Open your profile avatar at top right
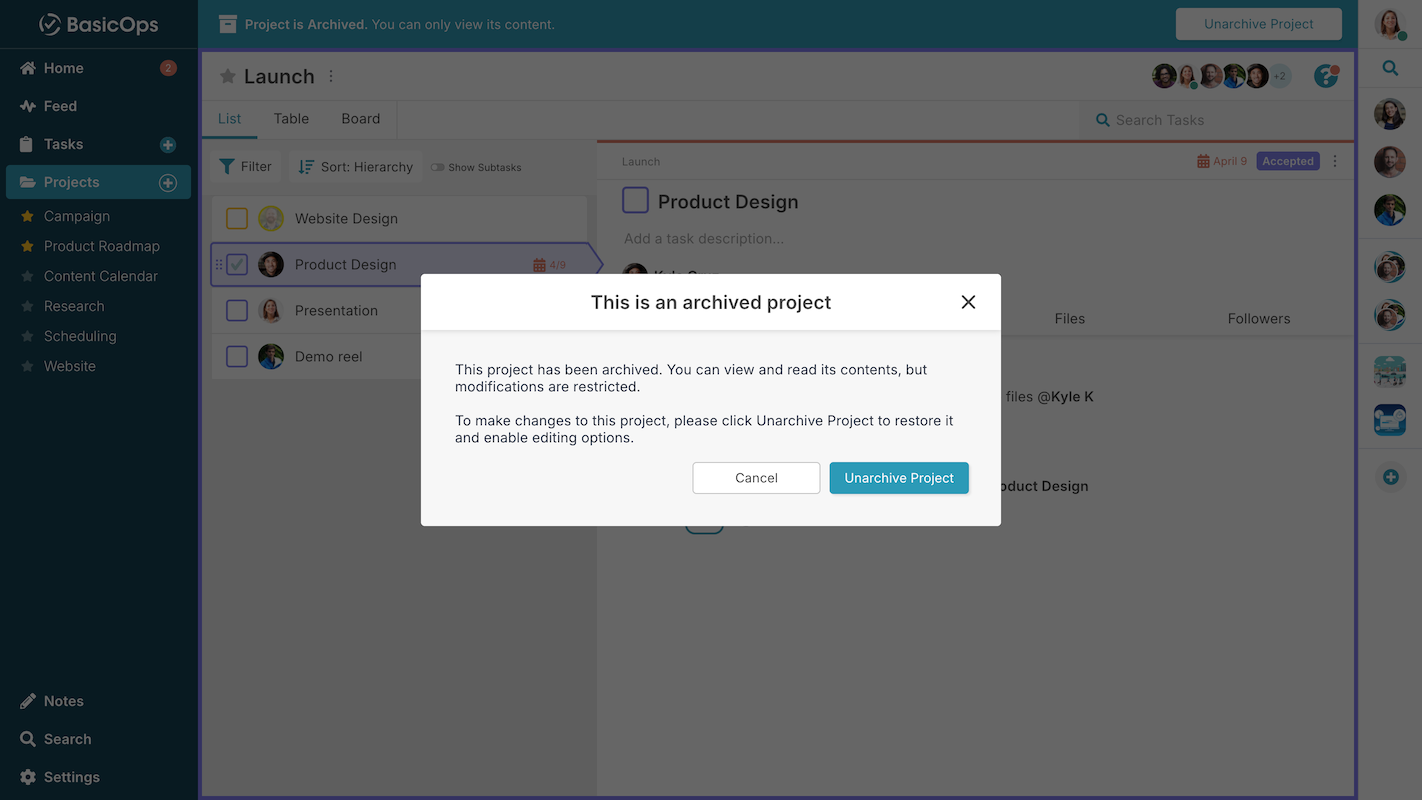The width and height of the screenshot is (1422, 800). click(1390, 24)
